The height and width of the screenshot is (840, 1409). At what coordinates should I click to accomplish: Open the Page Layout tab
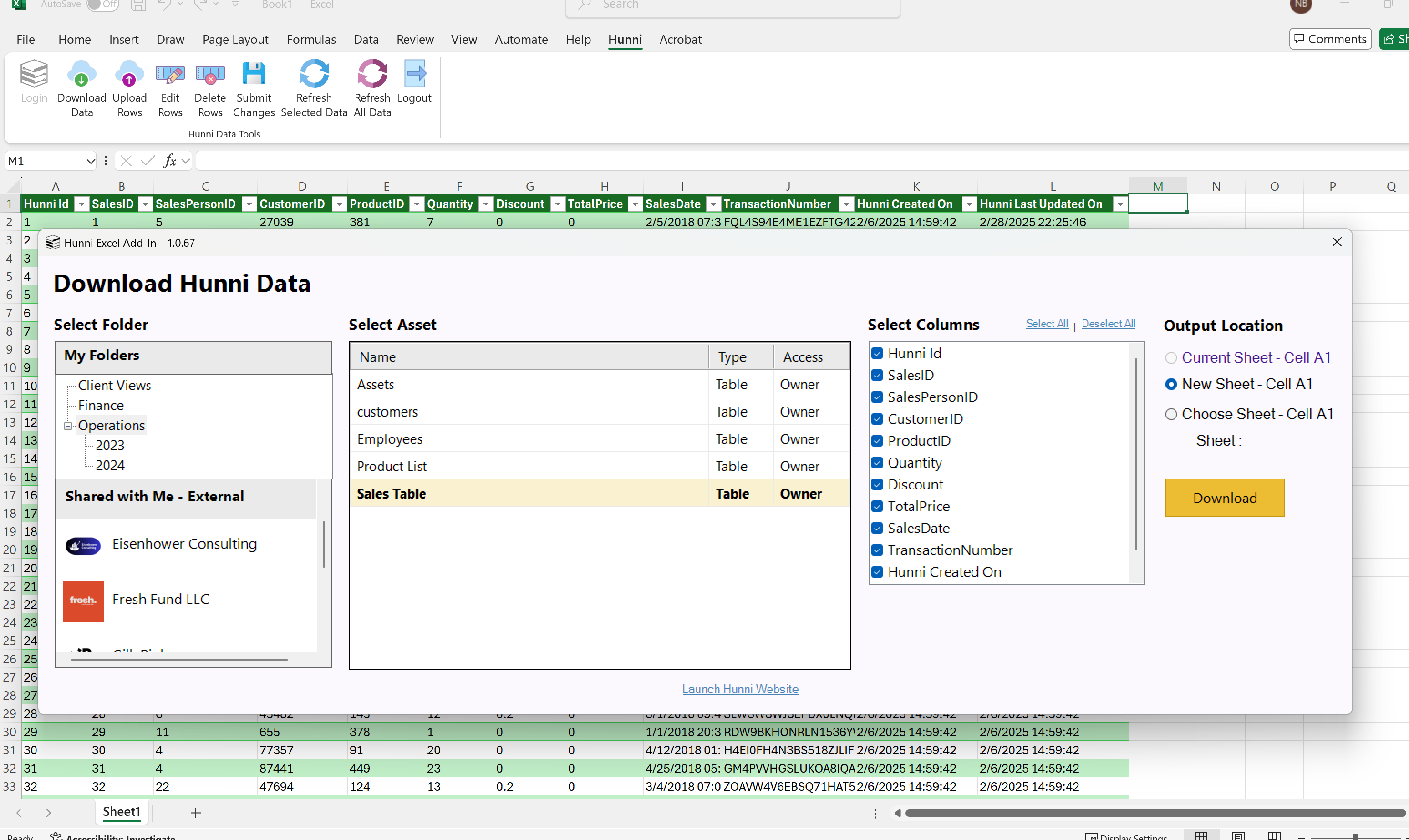(x=235, y=40)
